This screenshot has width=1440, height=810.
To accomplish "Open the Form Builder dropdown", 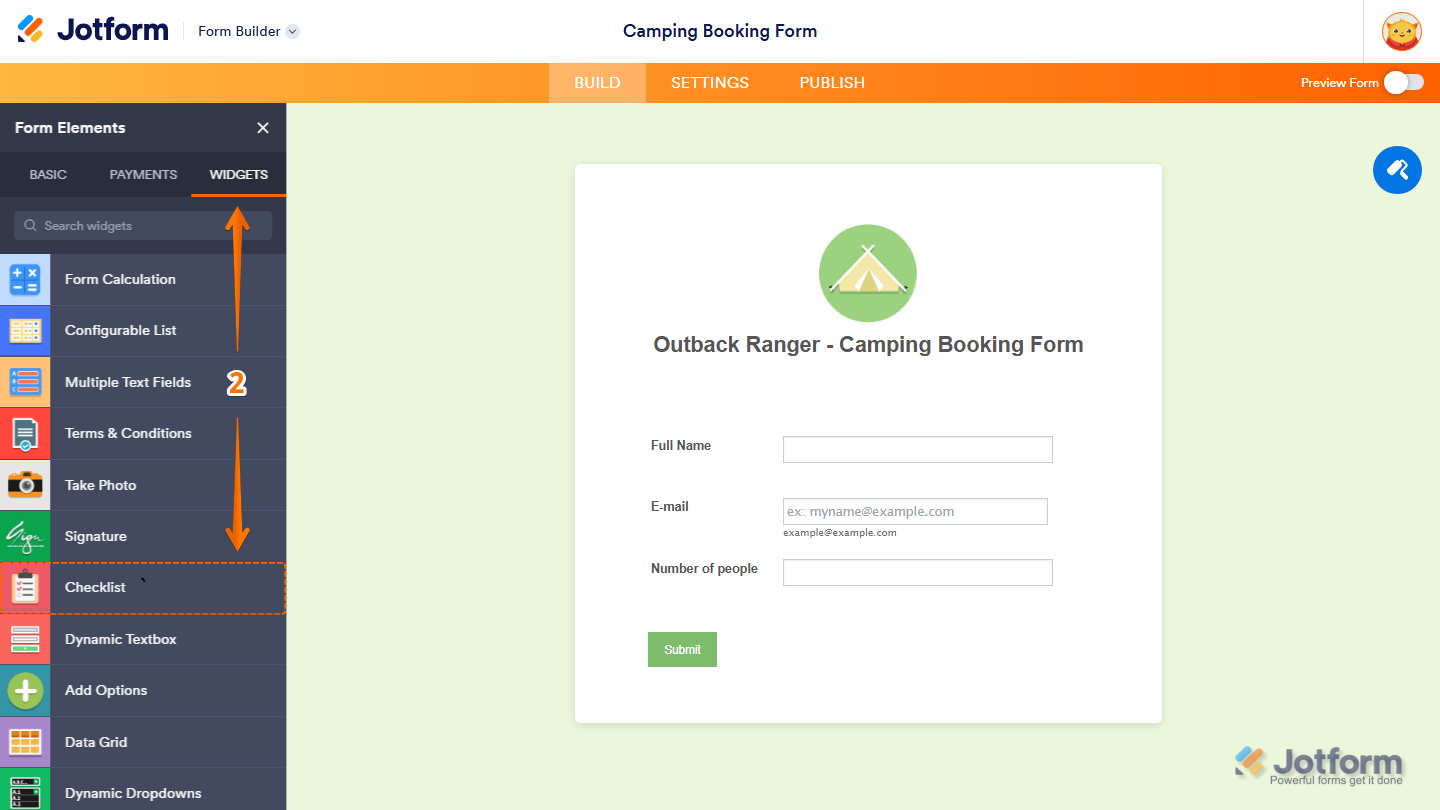I will point(247,31).
